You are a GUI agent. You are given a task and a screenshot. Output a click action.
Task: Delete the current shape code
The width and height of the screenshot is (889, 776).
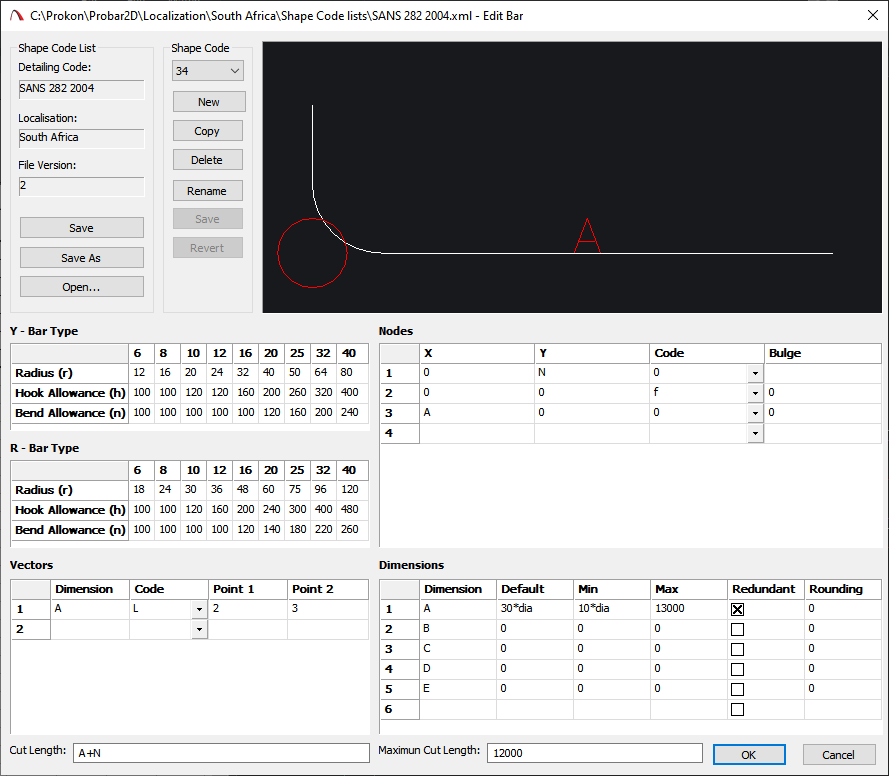tap(208, 160)
